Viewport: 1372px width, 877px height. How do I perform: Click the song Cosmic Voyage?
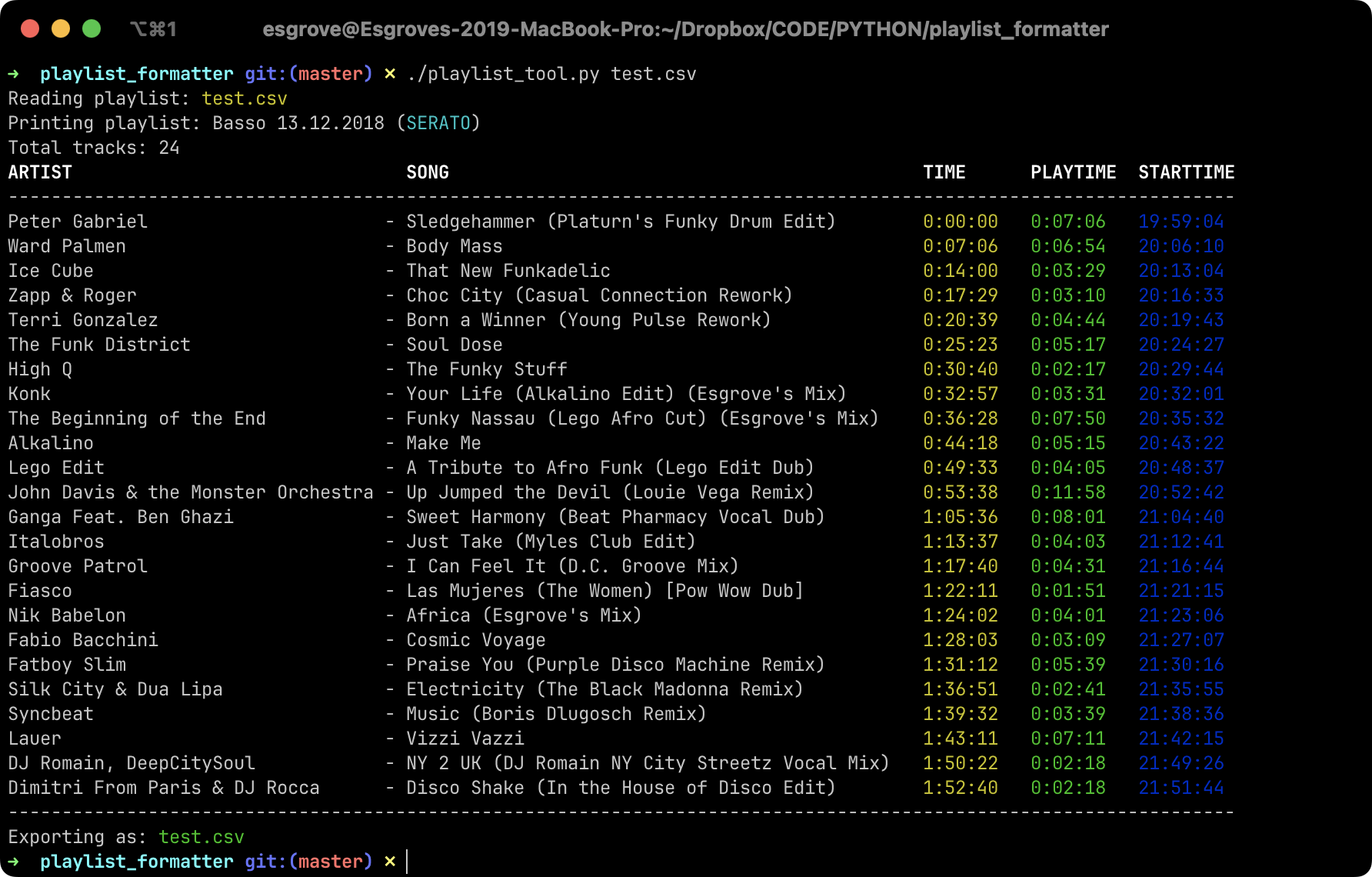[x=476, y=640]
